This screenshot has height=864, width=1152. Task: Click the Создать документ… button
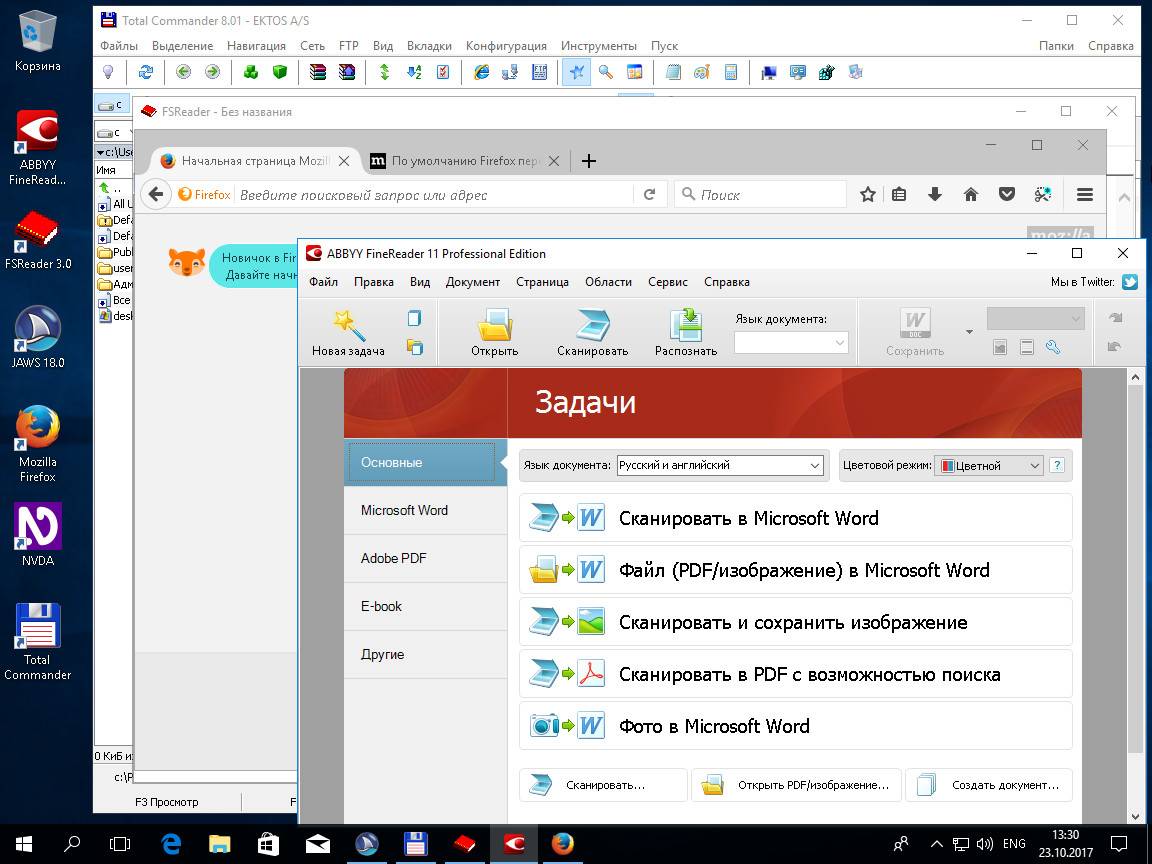[989, 785]
